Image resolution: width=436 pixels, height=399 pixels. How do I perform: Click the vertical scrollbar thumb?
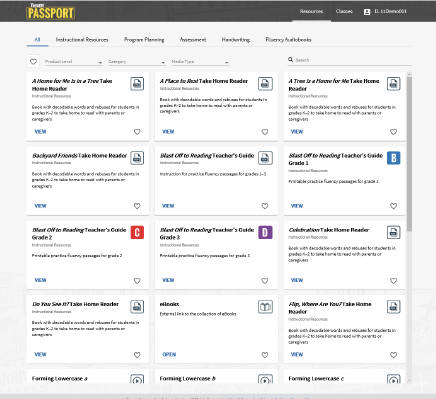[409, 154]
